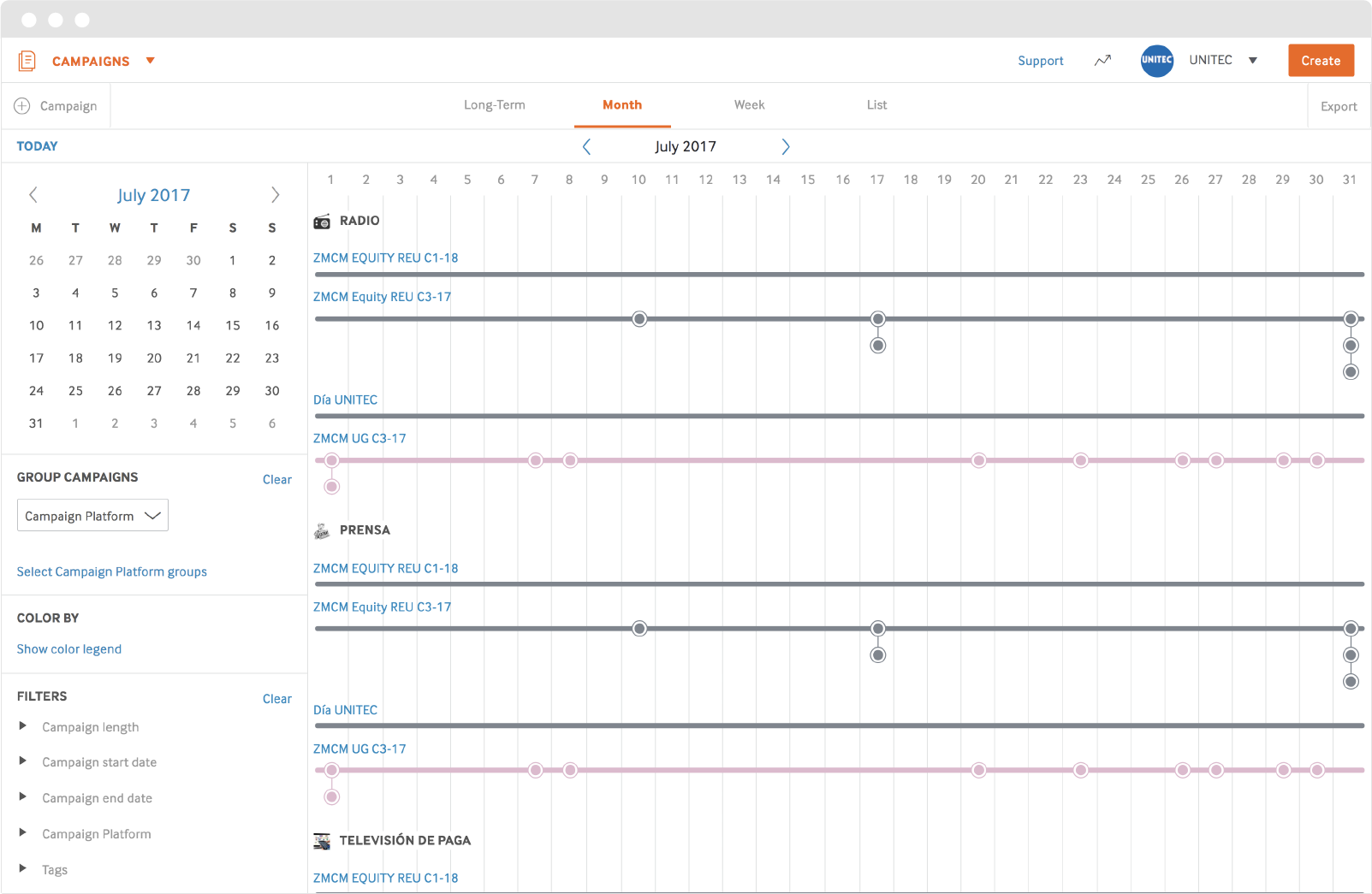Click the RADIO ZMCM EQUITY REU C1-18 timeline bar
The width and height of the screenshot is (1372, 894).
840,275
